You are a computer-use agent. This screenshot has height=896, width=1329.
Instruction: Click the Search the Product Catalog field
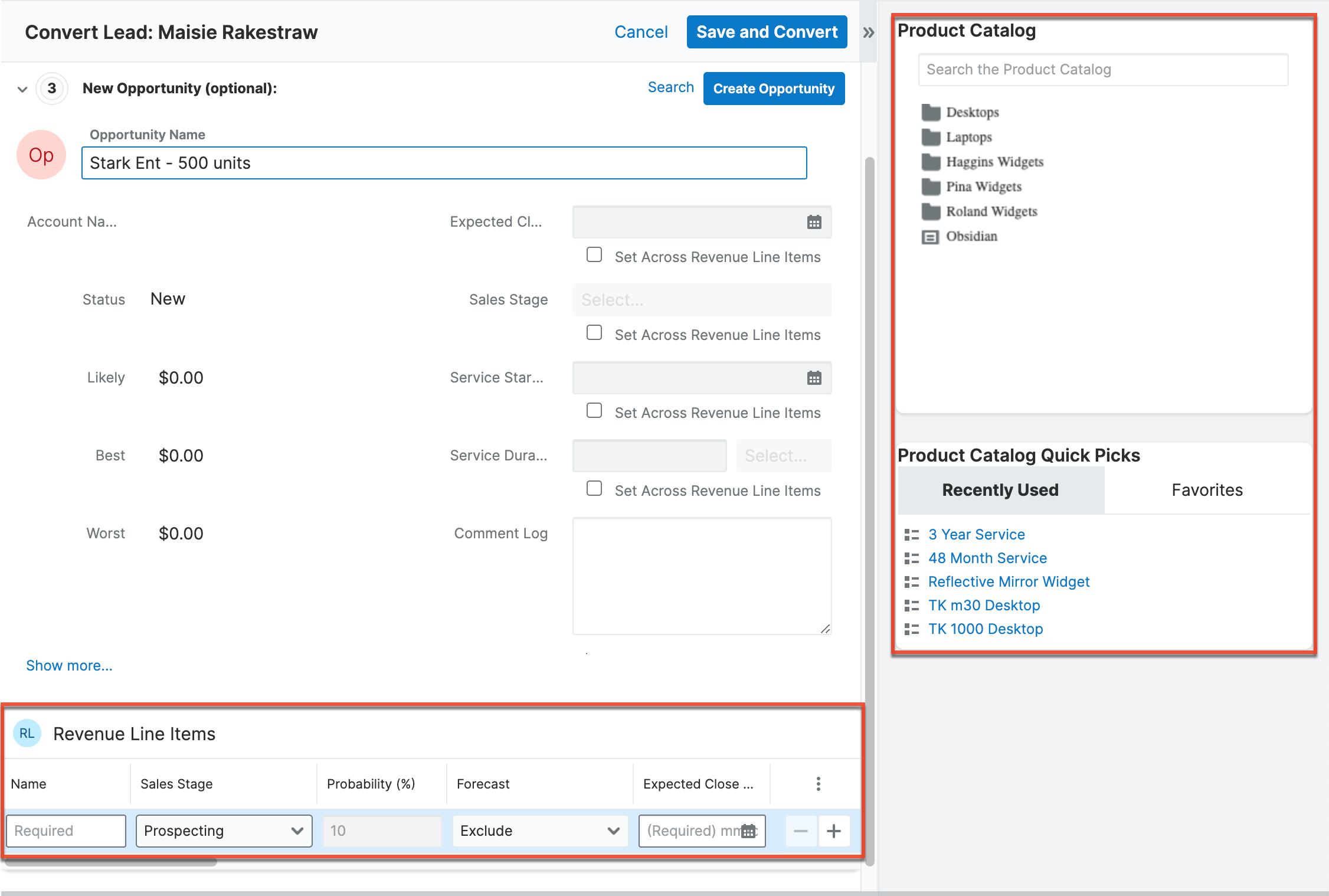coord(1102,70)
